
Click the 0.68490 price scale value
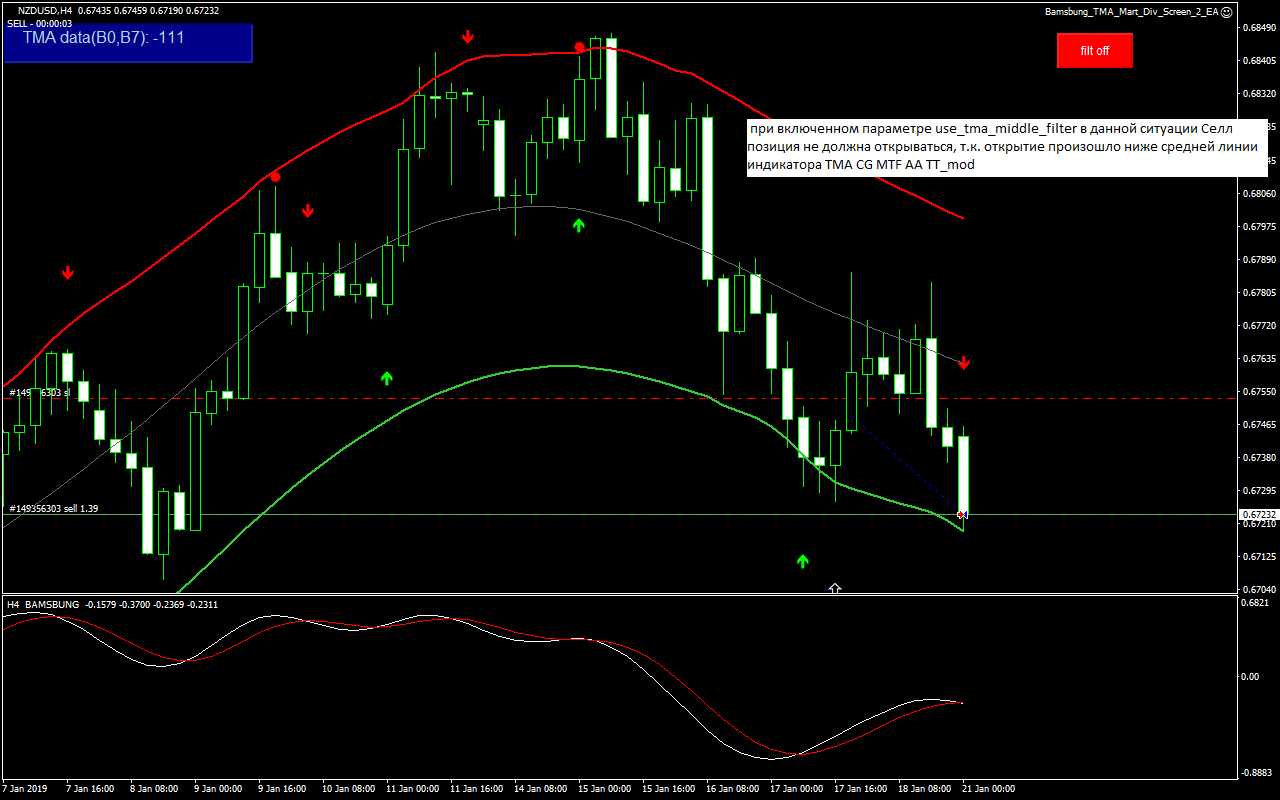(x=1258, y=28)
